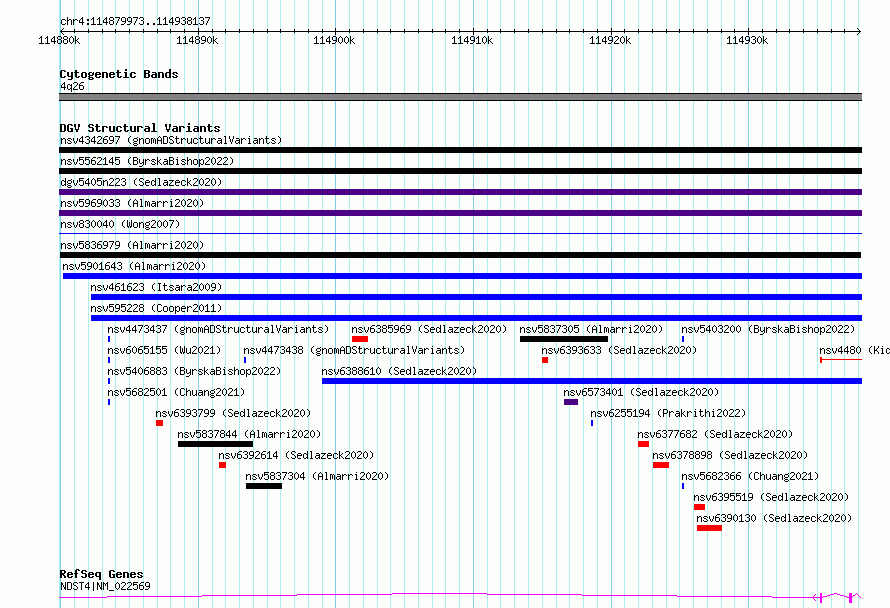Viewport: 890px width, 608px height.
Task: Select the nsv595228 (Cooper2011) label
Action: coord(156,308)
